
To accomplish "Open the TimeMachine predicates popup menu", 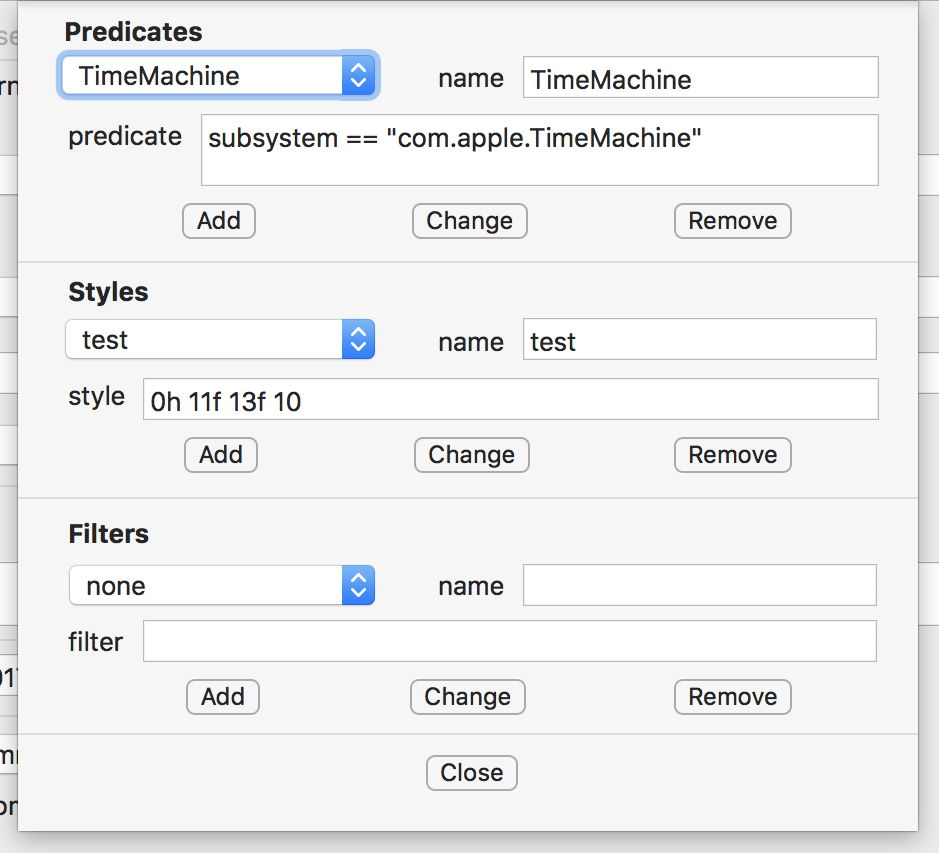I will point(218,76).
